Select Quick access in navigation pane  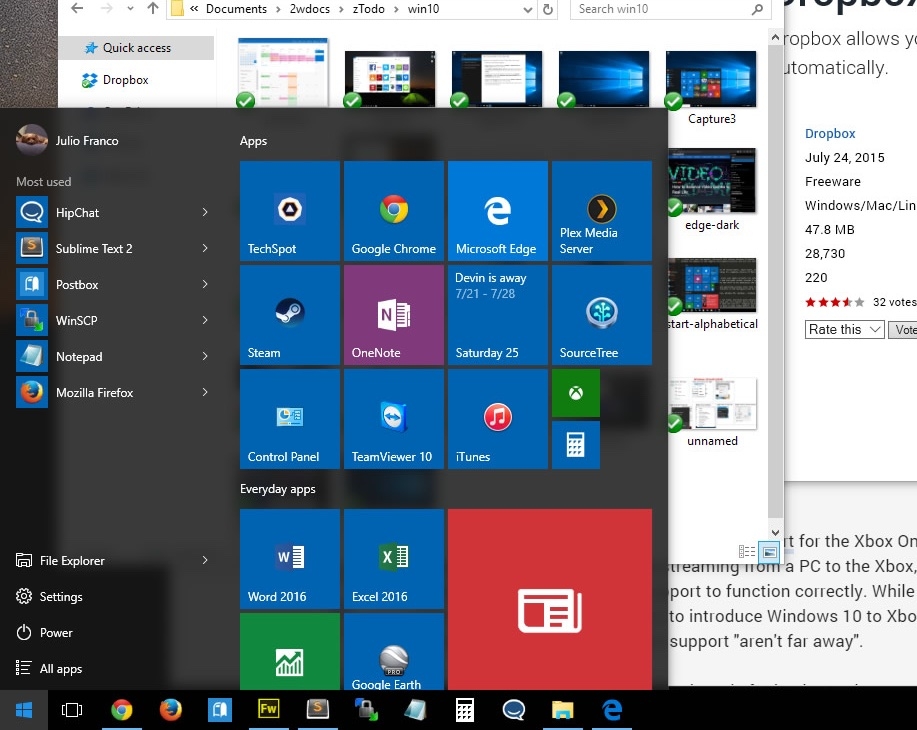coord(136,48)
